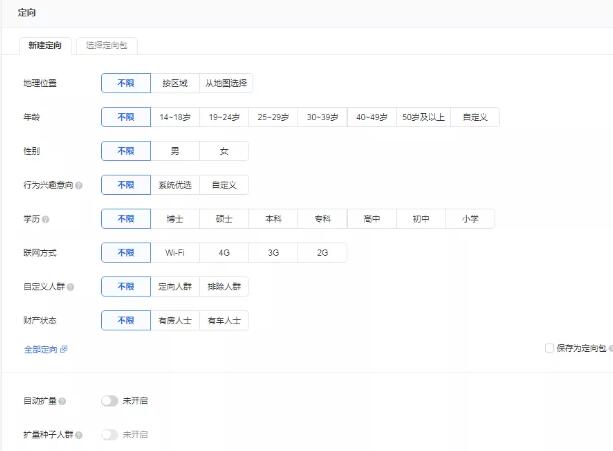
Task: Select 有房人士 under 财产状态
Action: (174, 321)
